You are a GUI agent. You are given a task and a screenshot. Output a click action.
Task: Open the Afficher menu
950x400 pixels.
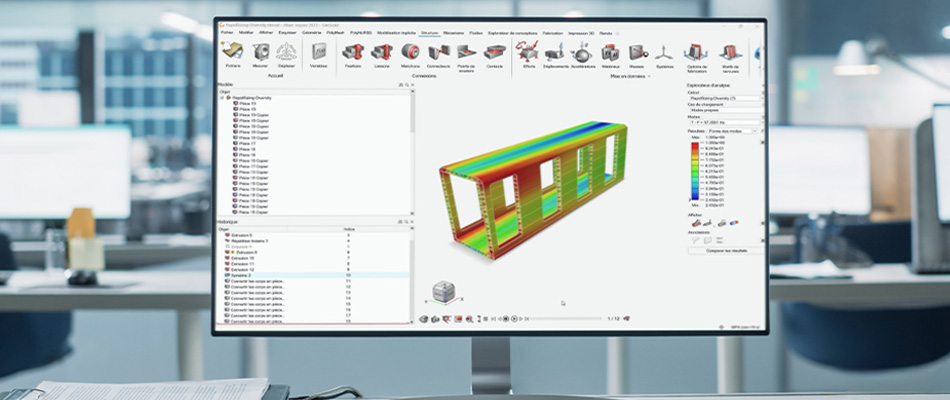point(266,33)
